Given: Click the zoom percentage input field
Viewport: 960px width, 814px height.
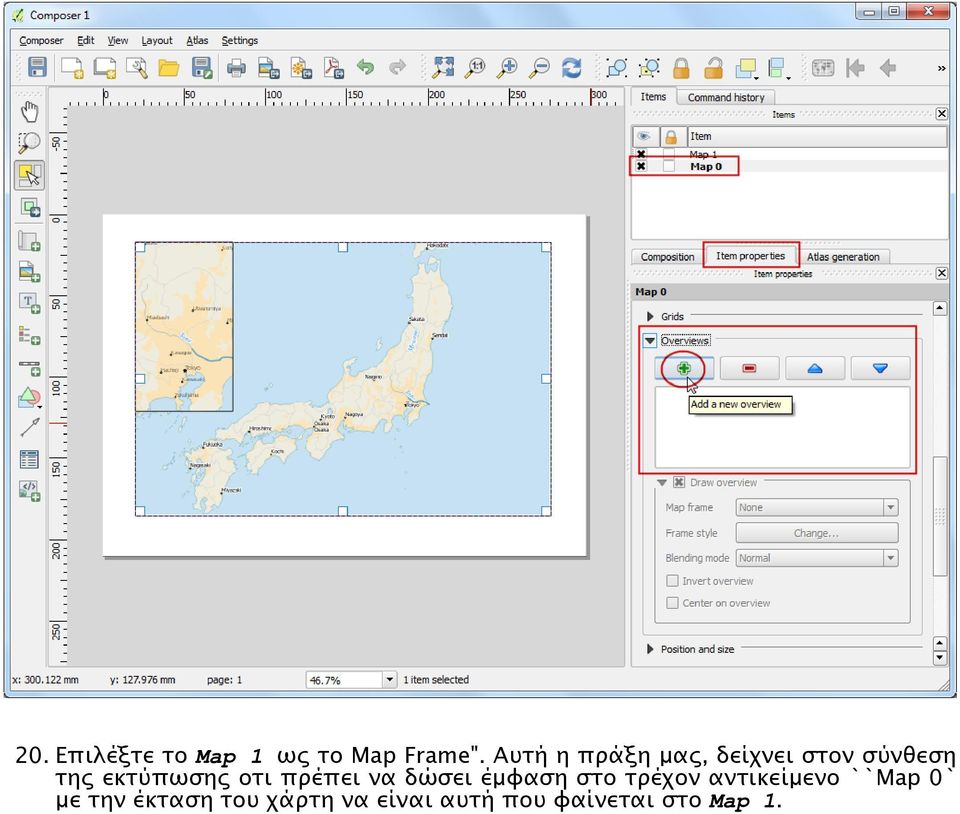Looking at the screenshot, I should coord(345,679).
